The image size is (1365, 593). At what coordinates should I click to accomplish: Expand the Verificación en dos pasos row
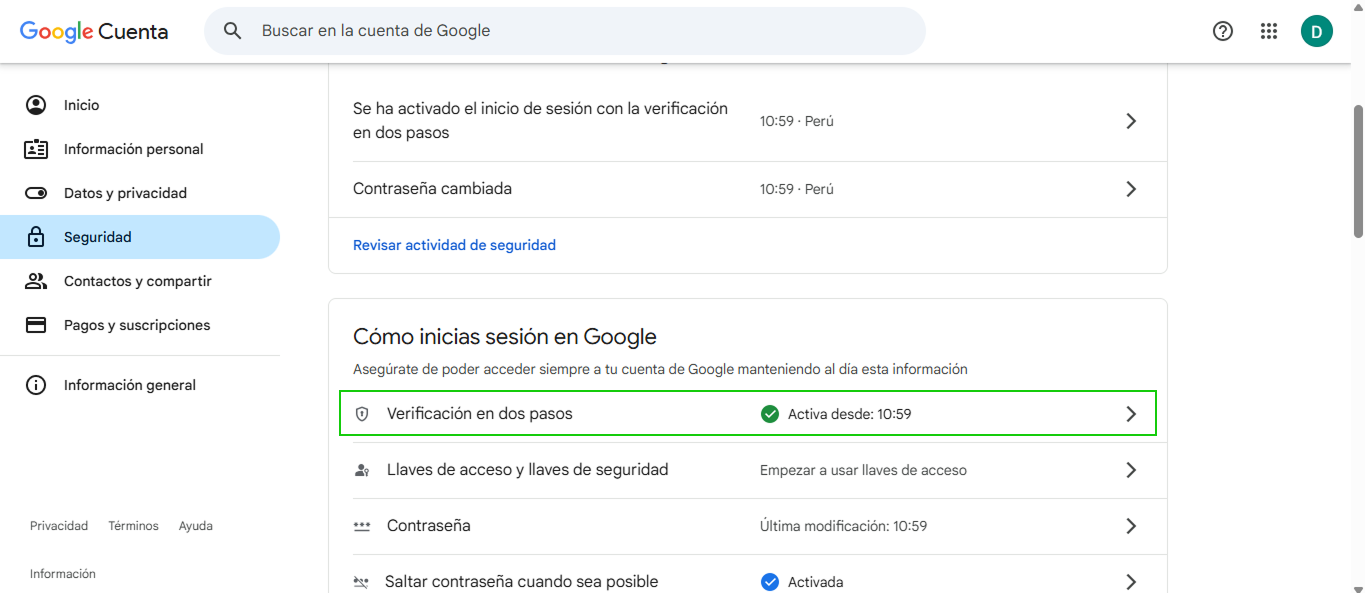click(x=1131, y=413)
